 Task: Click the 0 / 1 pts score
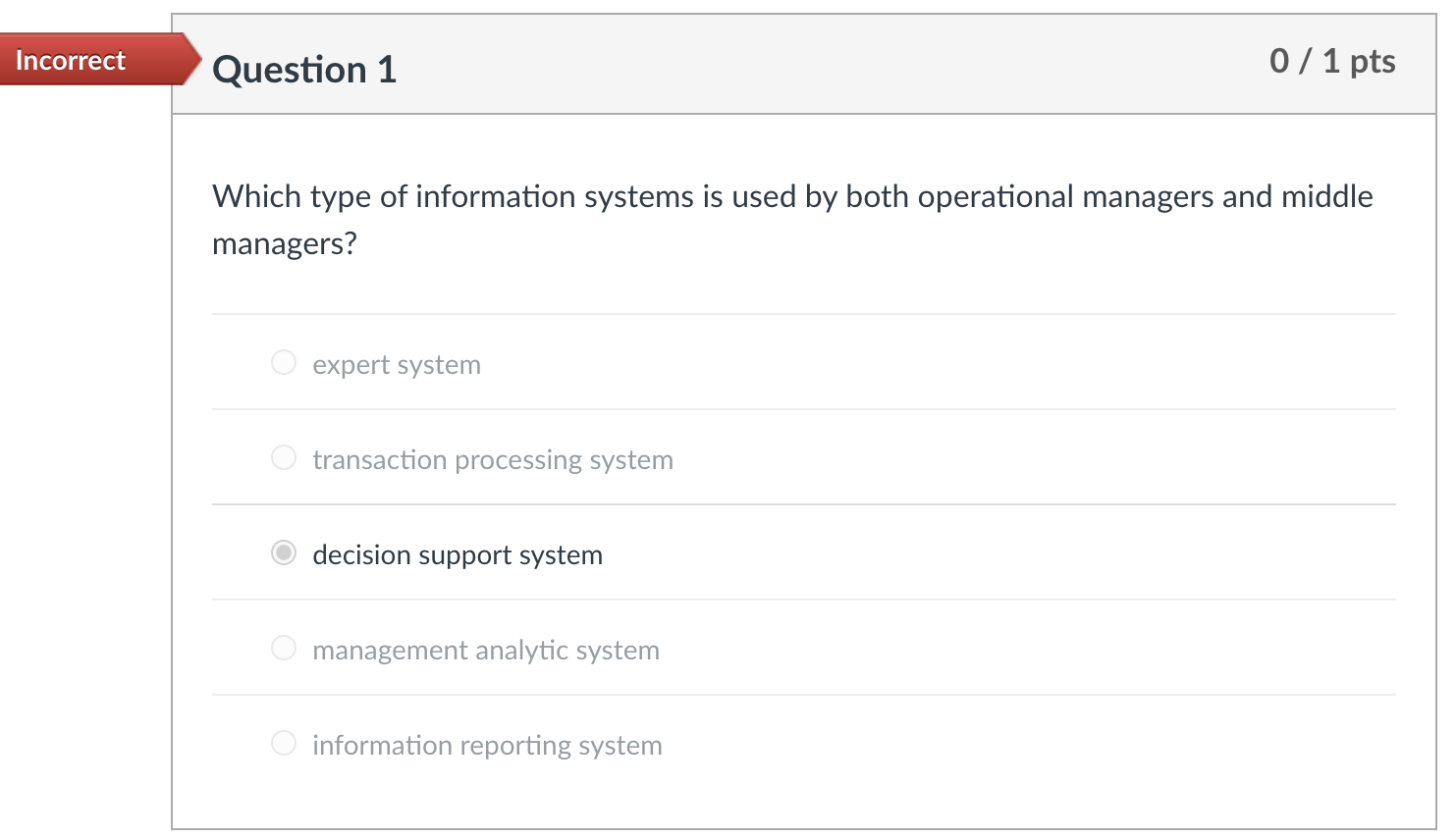[x=1331, y=62]
